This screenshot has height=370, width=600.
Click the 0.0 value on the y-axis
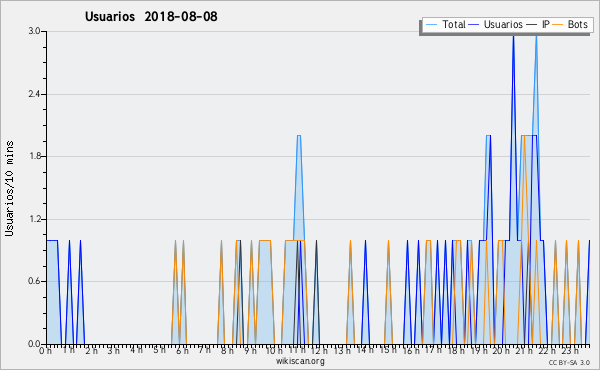point(34,344)
